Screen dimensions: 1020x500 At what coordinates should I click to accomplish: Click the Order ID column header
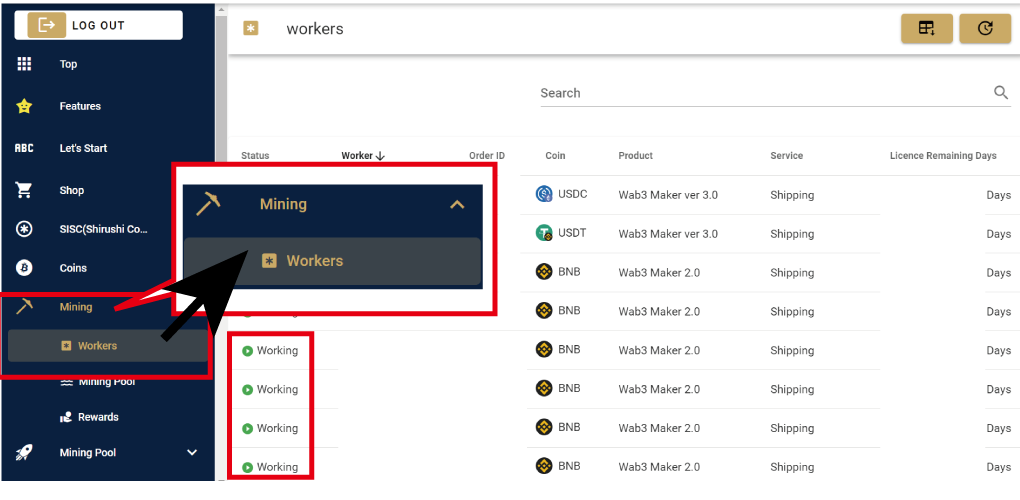(x=487, y=156)
